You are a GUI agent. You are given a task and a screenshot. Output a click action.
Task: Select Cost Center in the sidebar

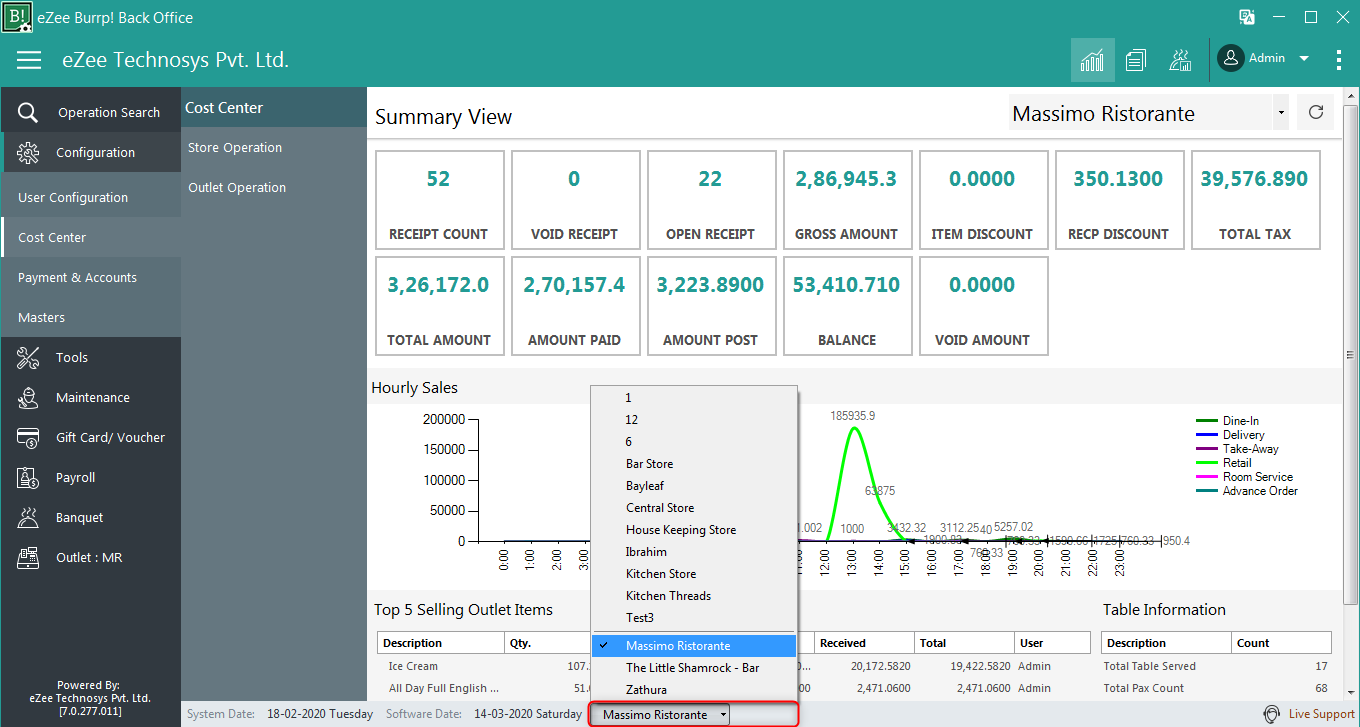[90, 237]
